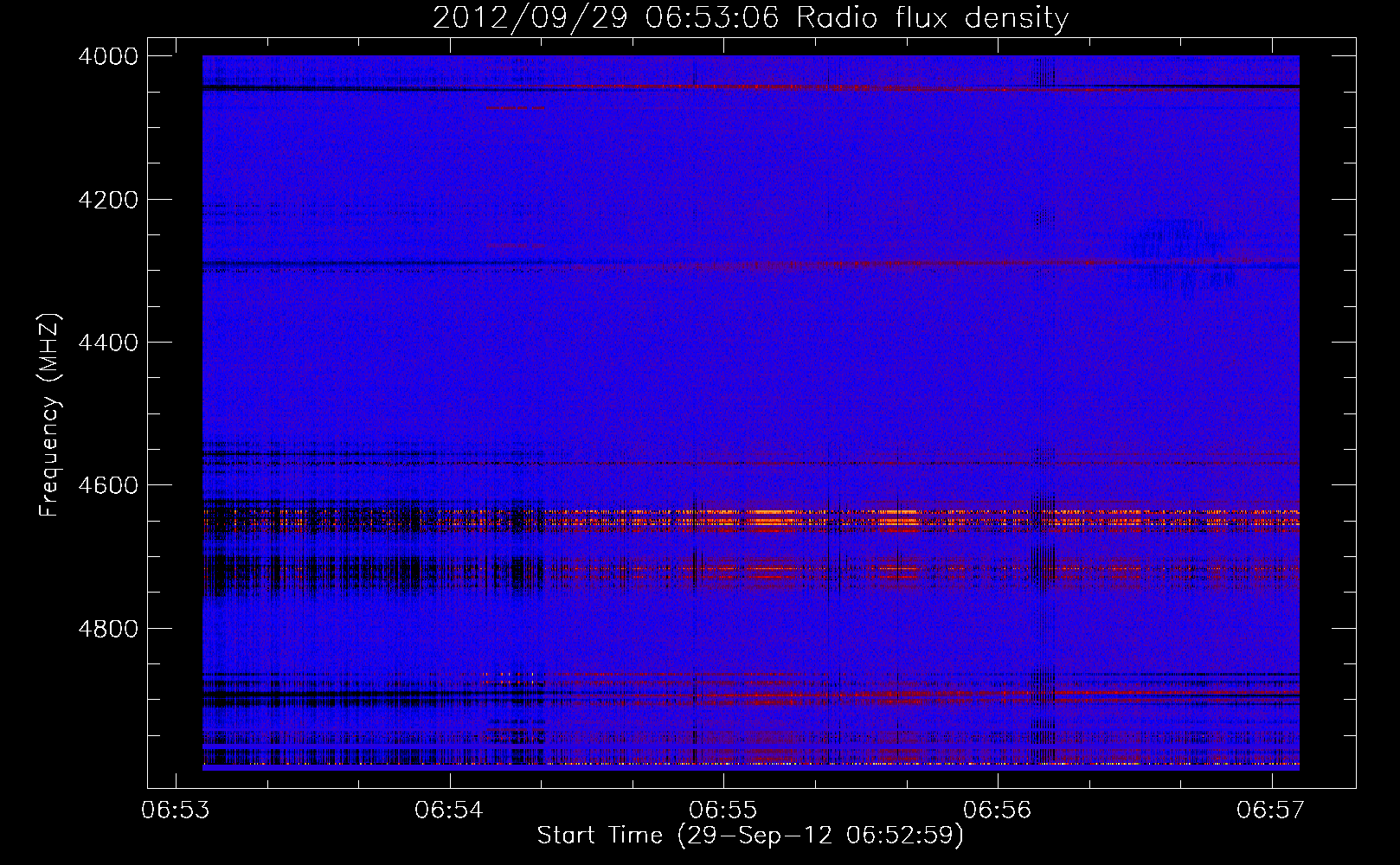The height and width of the screenshot is (865, 1400).
Task: Click the 06:55 time tick label
Action: [x=723, y=811]
